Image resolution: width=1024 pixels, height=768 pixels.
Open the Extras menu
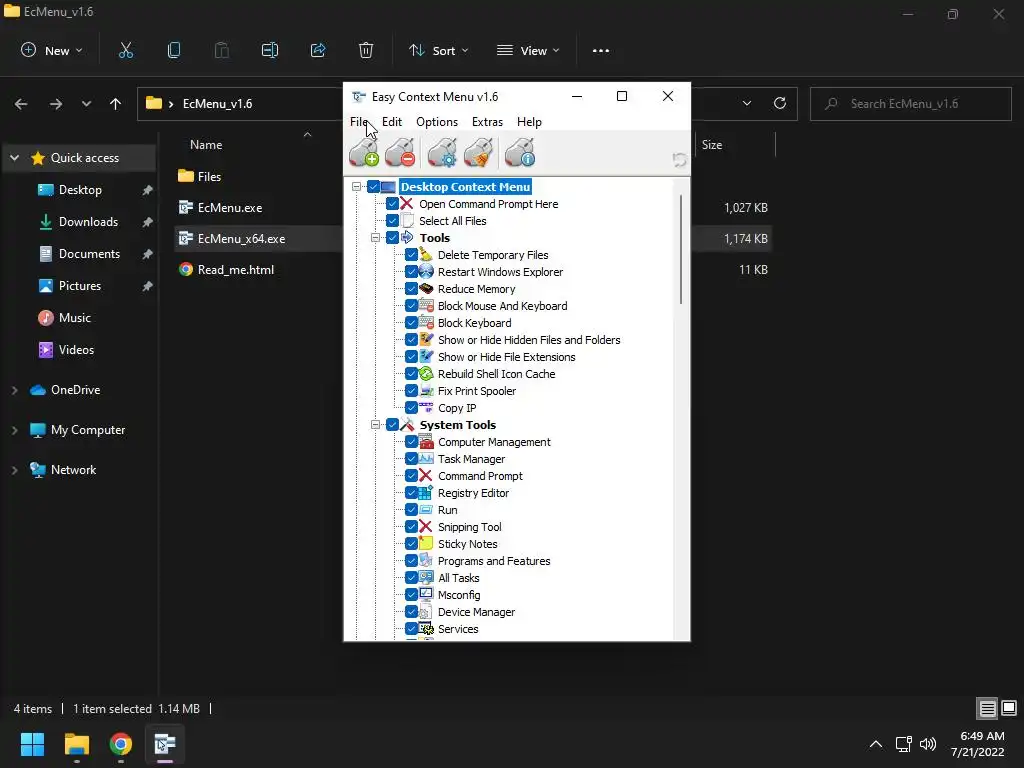487,122
